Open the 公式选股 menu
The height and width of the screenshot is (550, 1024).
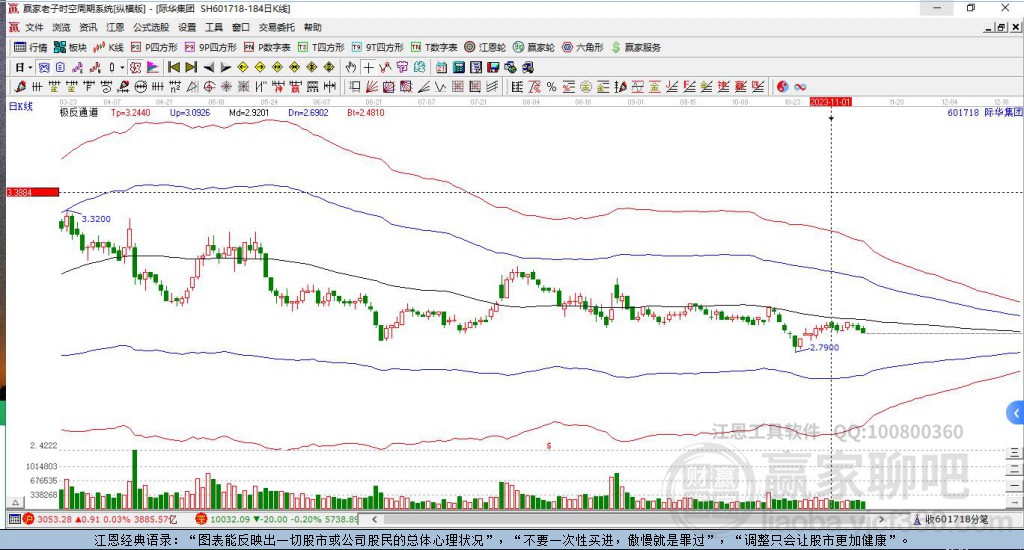(x=151, y=27)
